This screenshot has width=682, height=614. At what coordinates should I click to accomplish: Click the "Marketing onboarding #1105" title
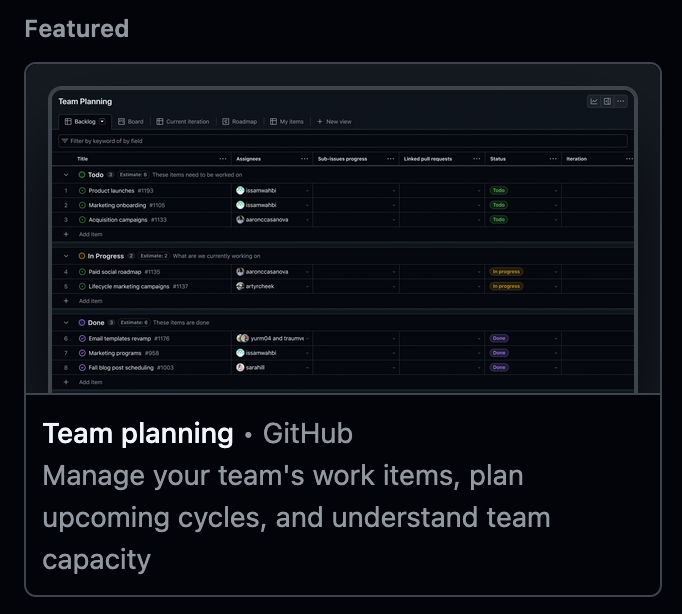point(127,205)
